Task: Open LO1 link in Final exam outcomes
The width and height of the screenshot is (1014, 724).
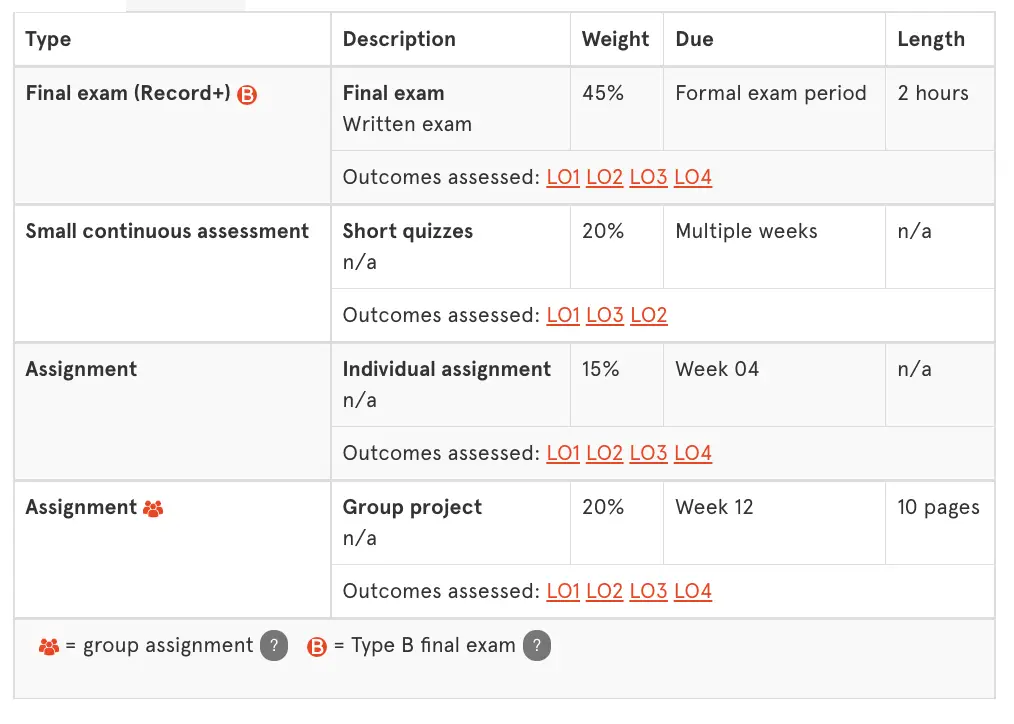Action: point(563,177)
